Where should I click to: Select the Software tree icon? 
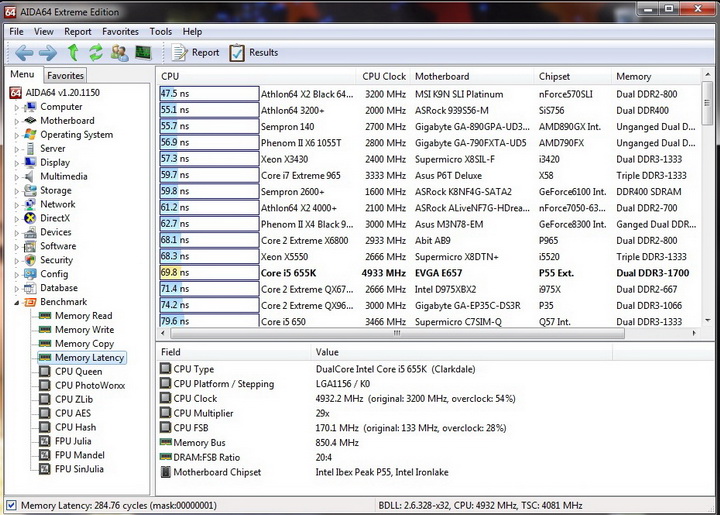point(30,246)
